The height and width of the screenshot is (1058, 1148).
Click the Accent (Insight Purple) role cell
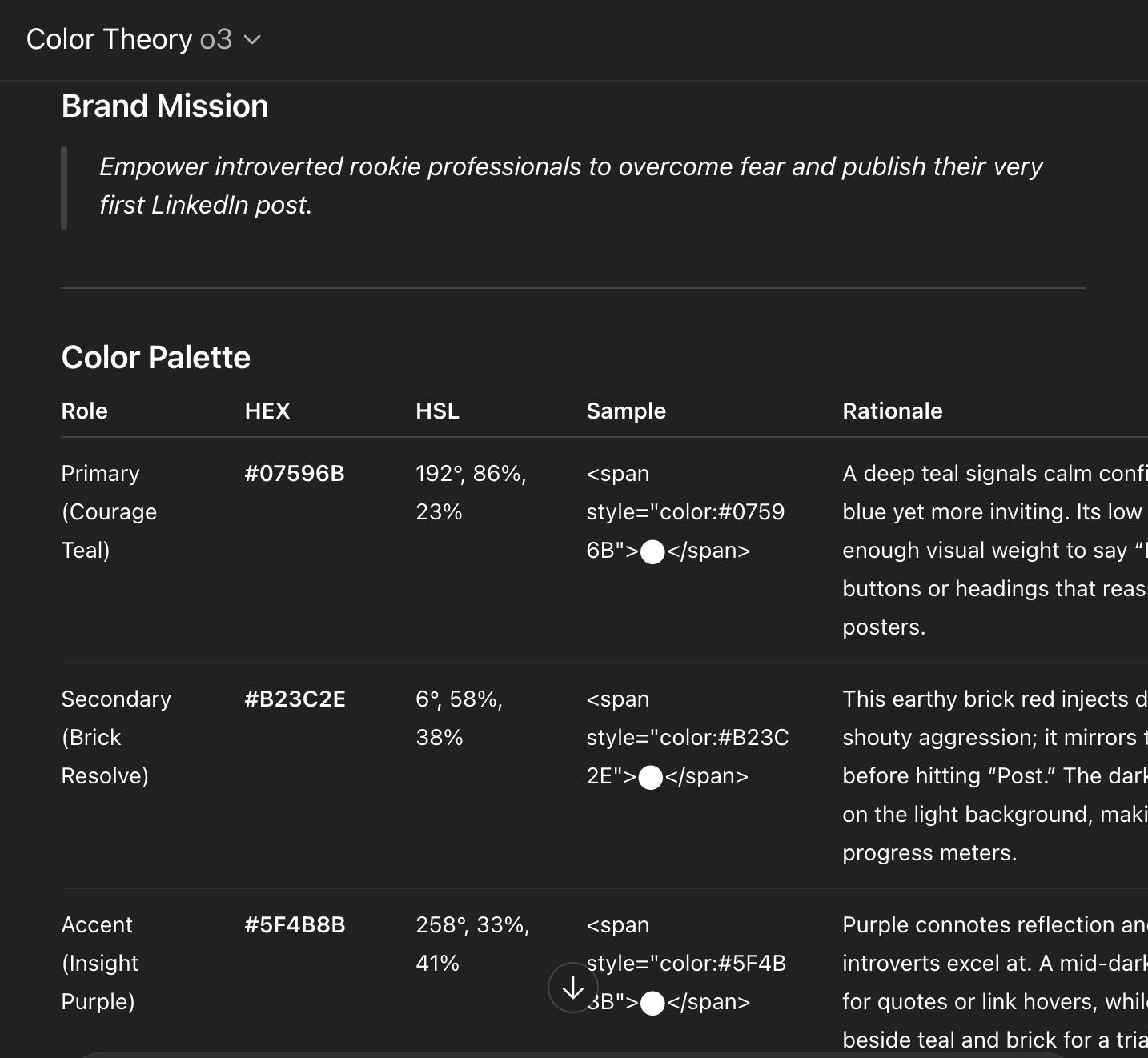[x=100, y=964]
